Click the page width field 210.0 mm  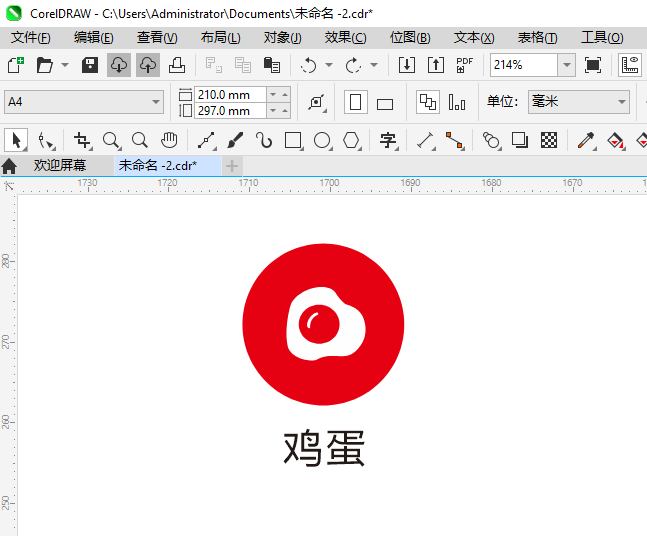[x=230, y=94]
